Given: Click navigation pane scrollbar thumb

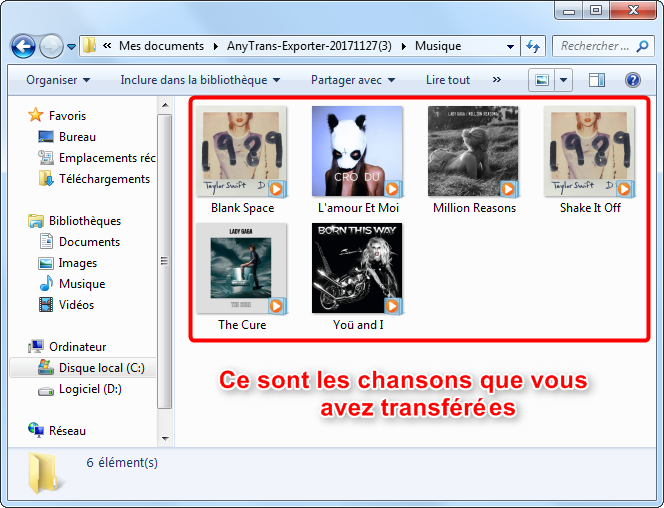Looking at the screenshot, I should click(x=165, y=261).
